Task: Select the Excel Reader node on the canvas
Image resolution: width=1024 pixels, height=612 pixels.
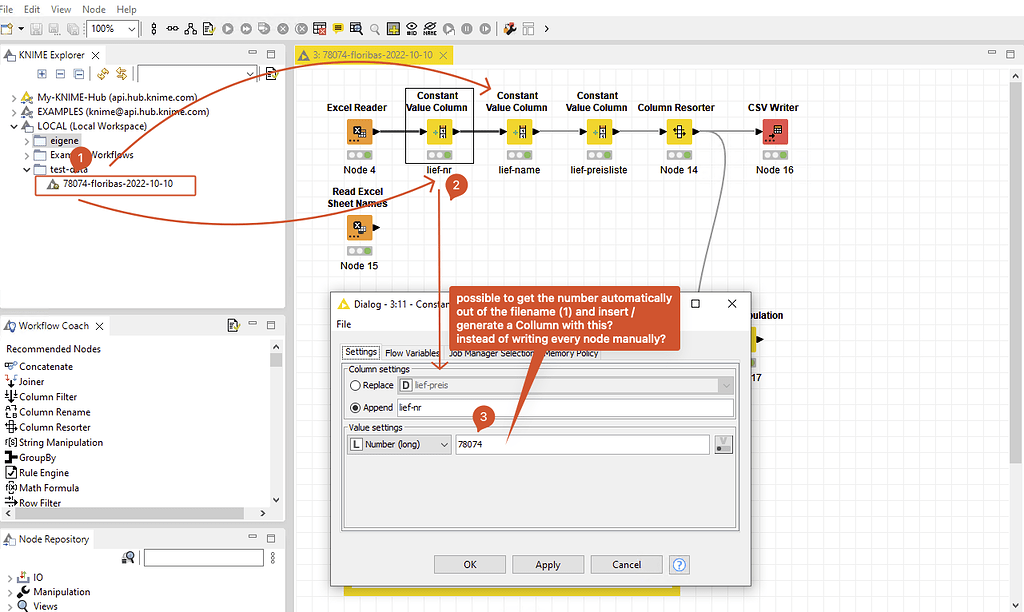Action: 357,131
